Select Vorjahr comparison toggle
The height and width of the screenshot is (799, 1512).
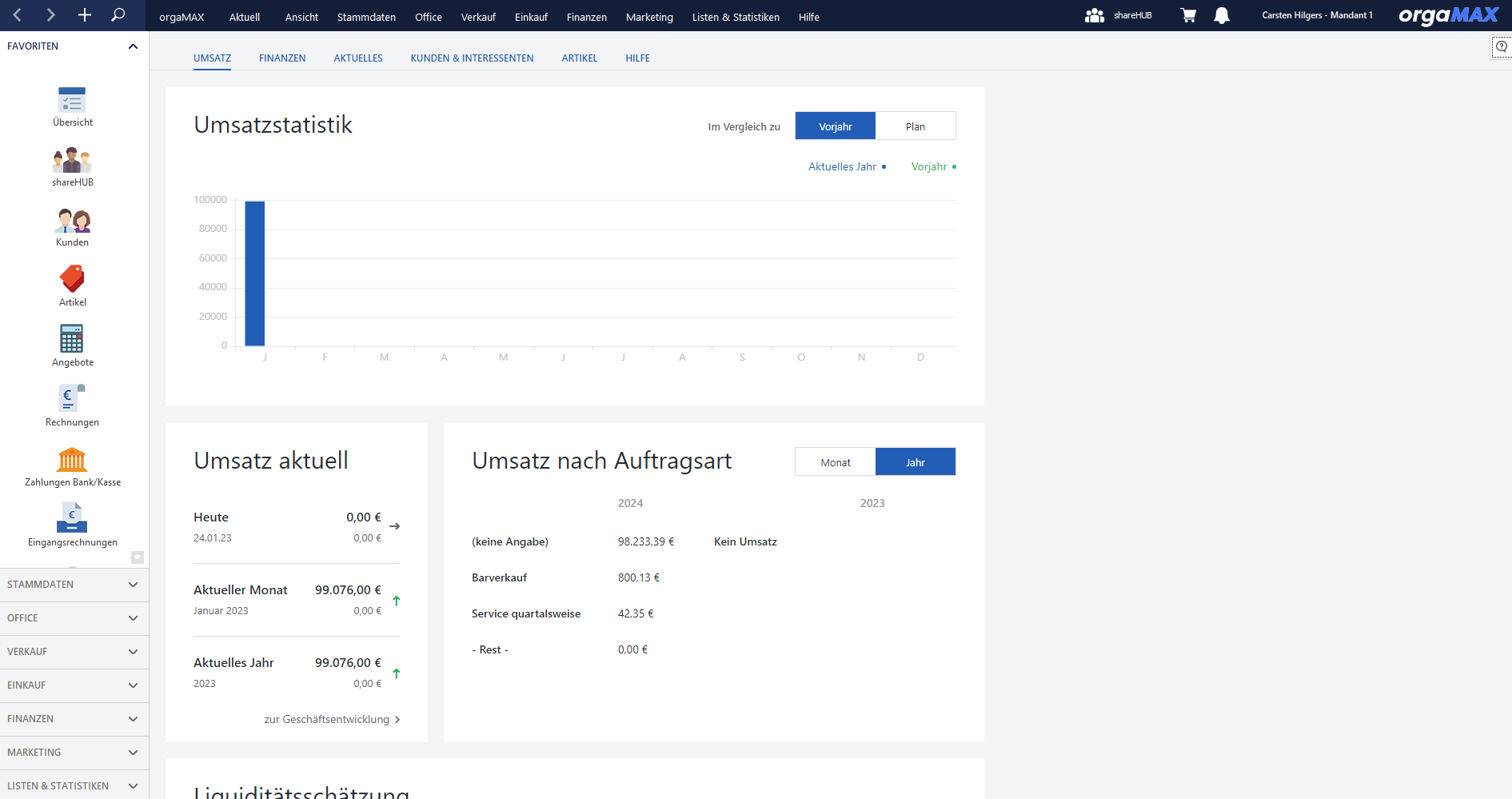click(x=835, y=126)
